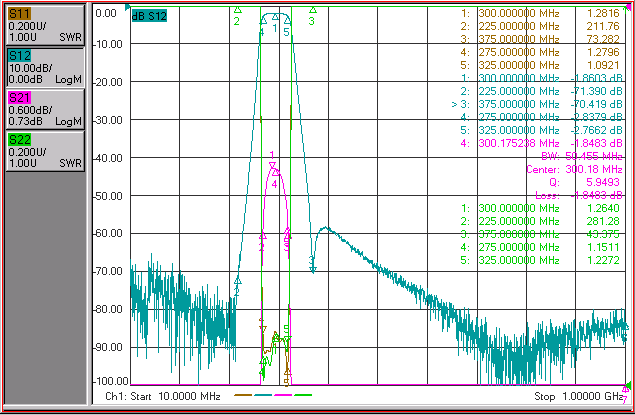
Task: Click green marker 2 triangle at top
Action: (238, 10)
